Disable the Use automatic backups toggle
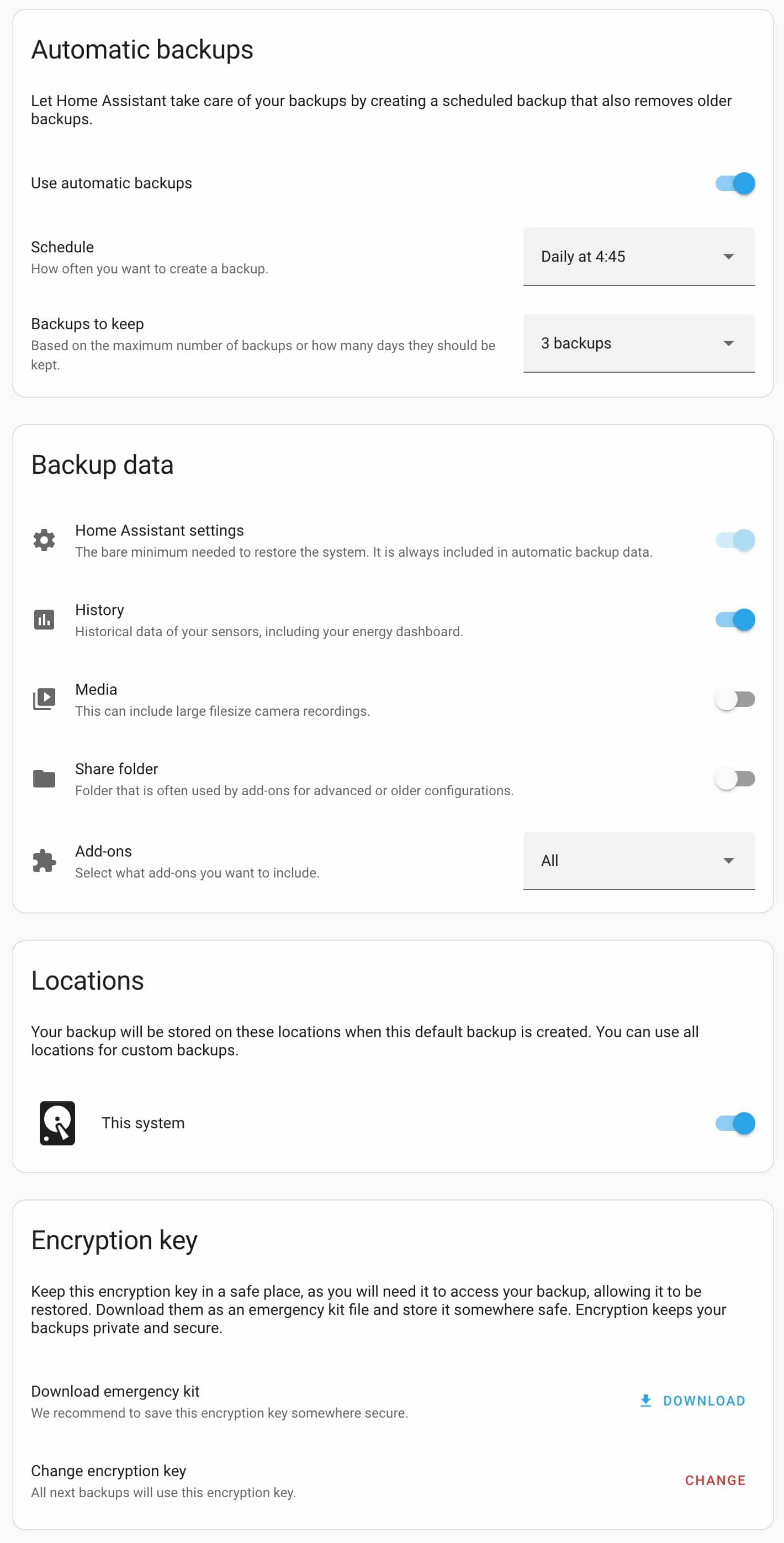This screenshot has width=784, height=1543. 735,183
